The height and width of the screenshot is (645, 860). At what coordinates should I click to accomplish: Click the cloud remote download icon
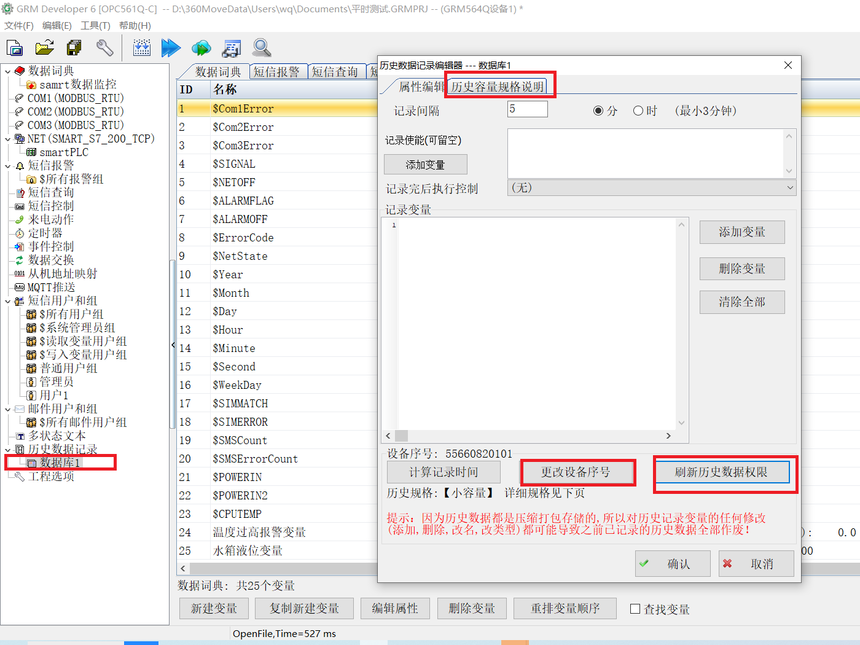click(x=201, y=47)
